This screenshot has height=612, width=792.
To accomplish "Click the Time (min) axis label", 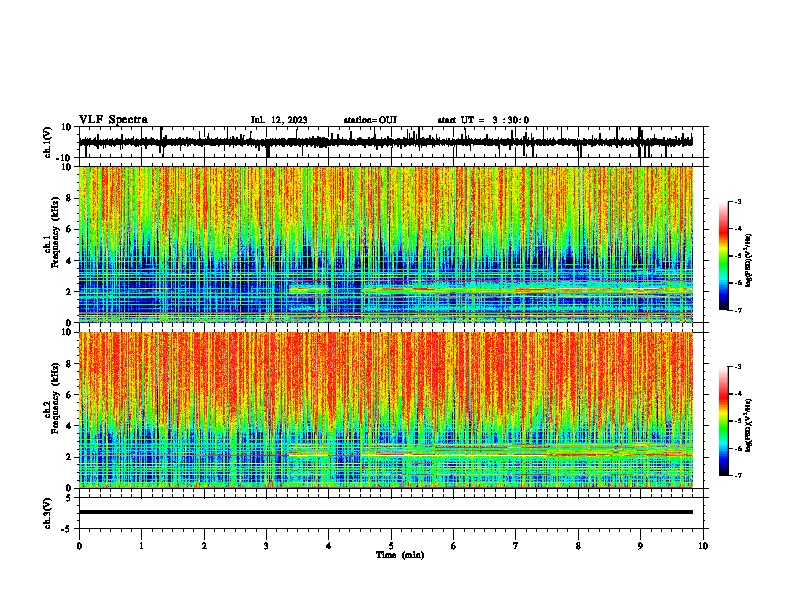I will 400,555.
